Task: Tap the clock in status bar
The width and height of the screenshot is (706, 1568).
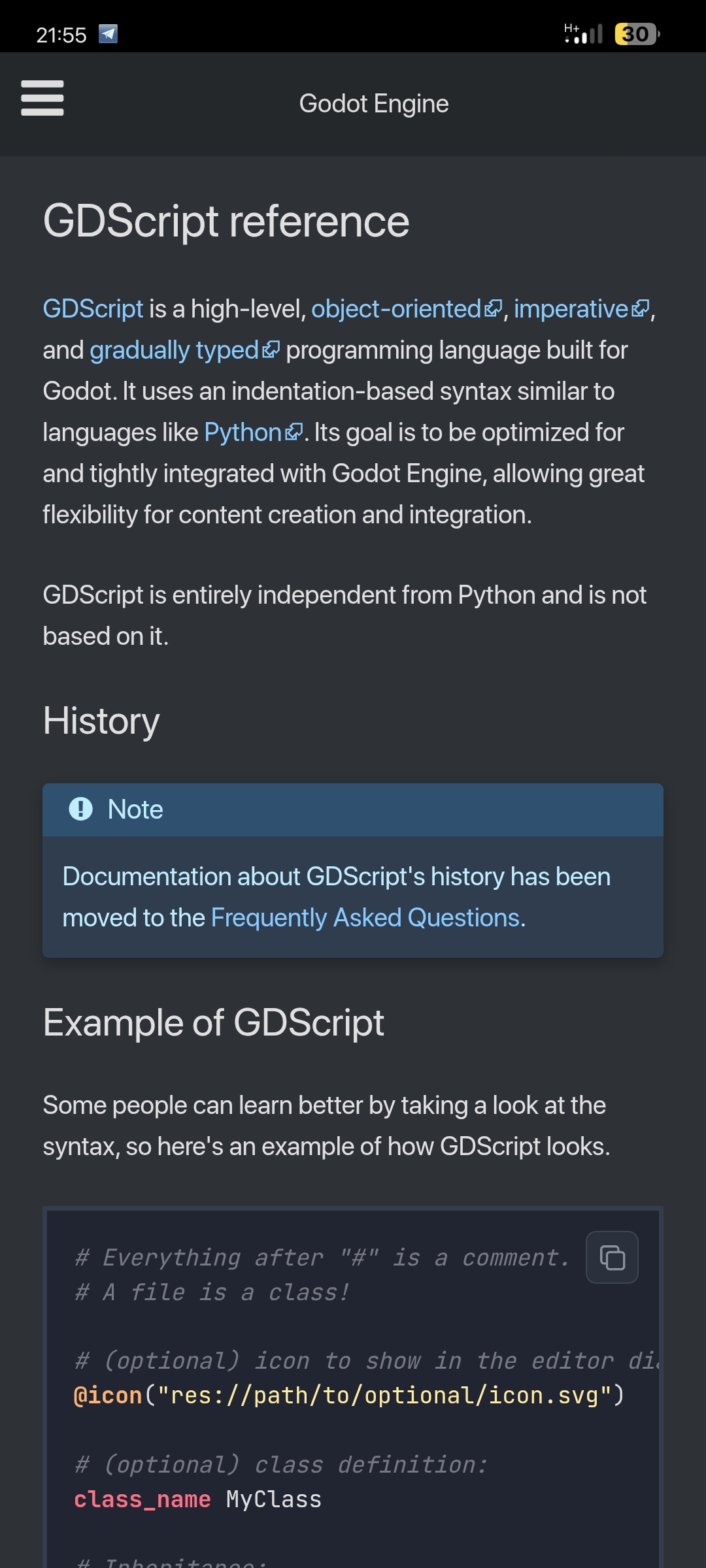Action: point(61,35)
